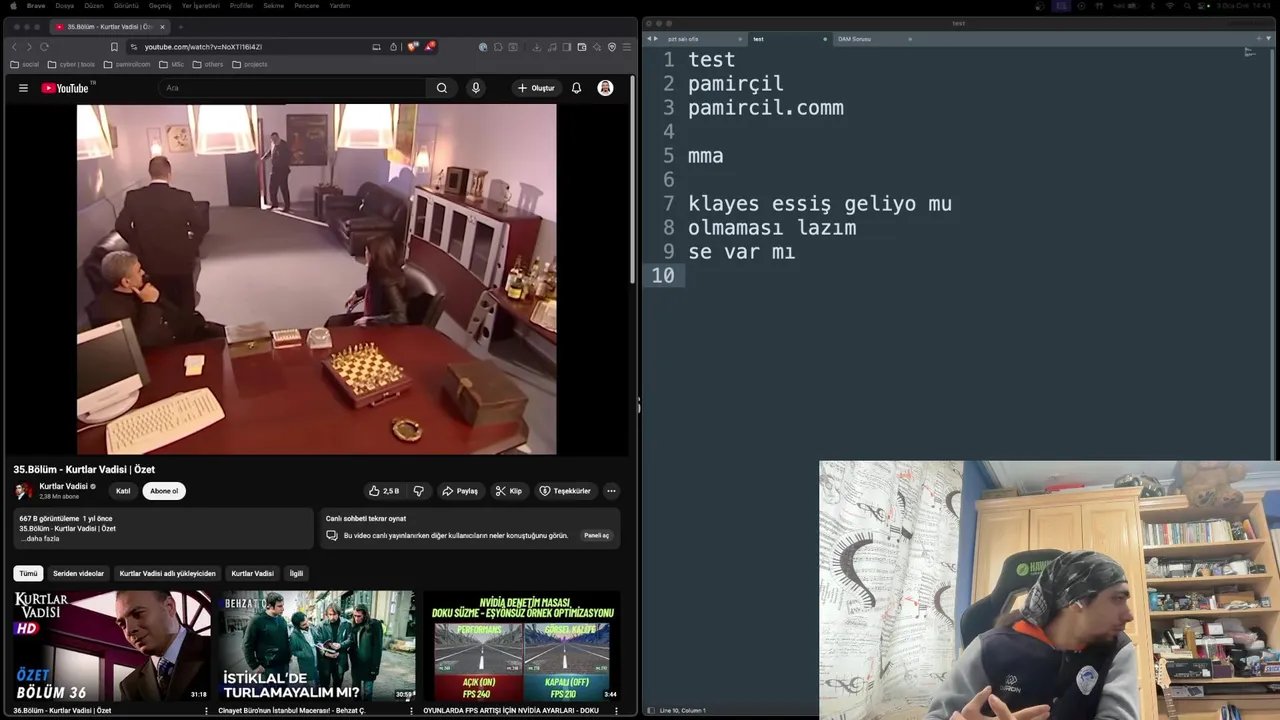Open the projects bookmarks folder
Viewport: 1280px width, 720px height.
(x=250, y=64)
